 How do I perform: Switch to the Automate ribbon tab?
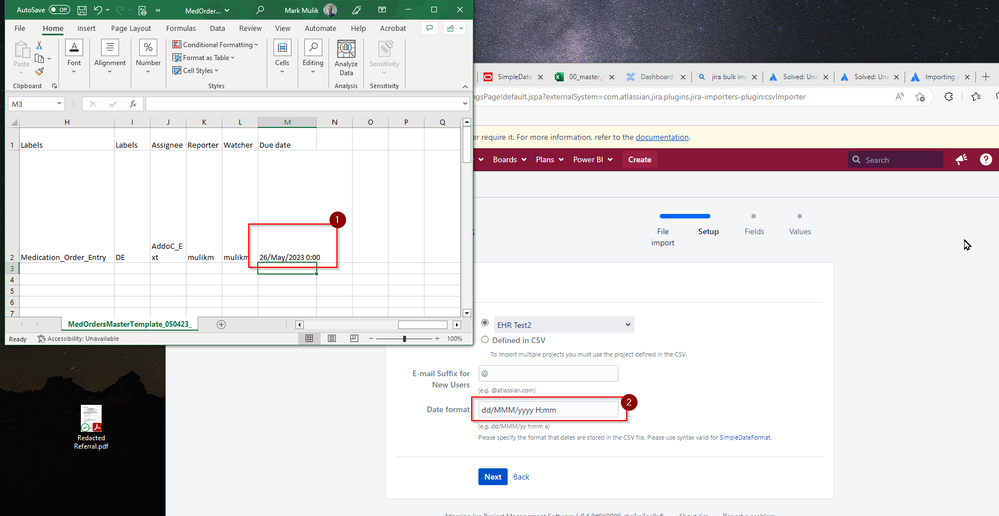click(320, 29)
